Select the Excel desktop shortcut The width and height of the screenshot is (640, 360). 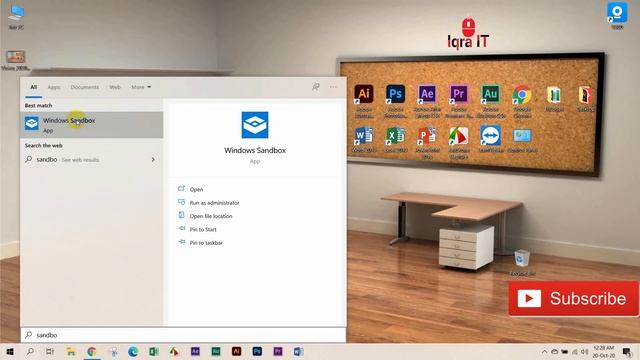[x=396, y=139]
